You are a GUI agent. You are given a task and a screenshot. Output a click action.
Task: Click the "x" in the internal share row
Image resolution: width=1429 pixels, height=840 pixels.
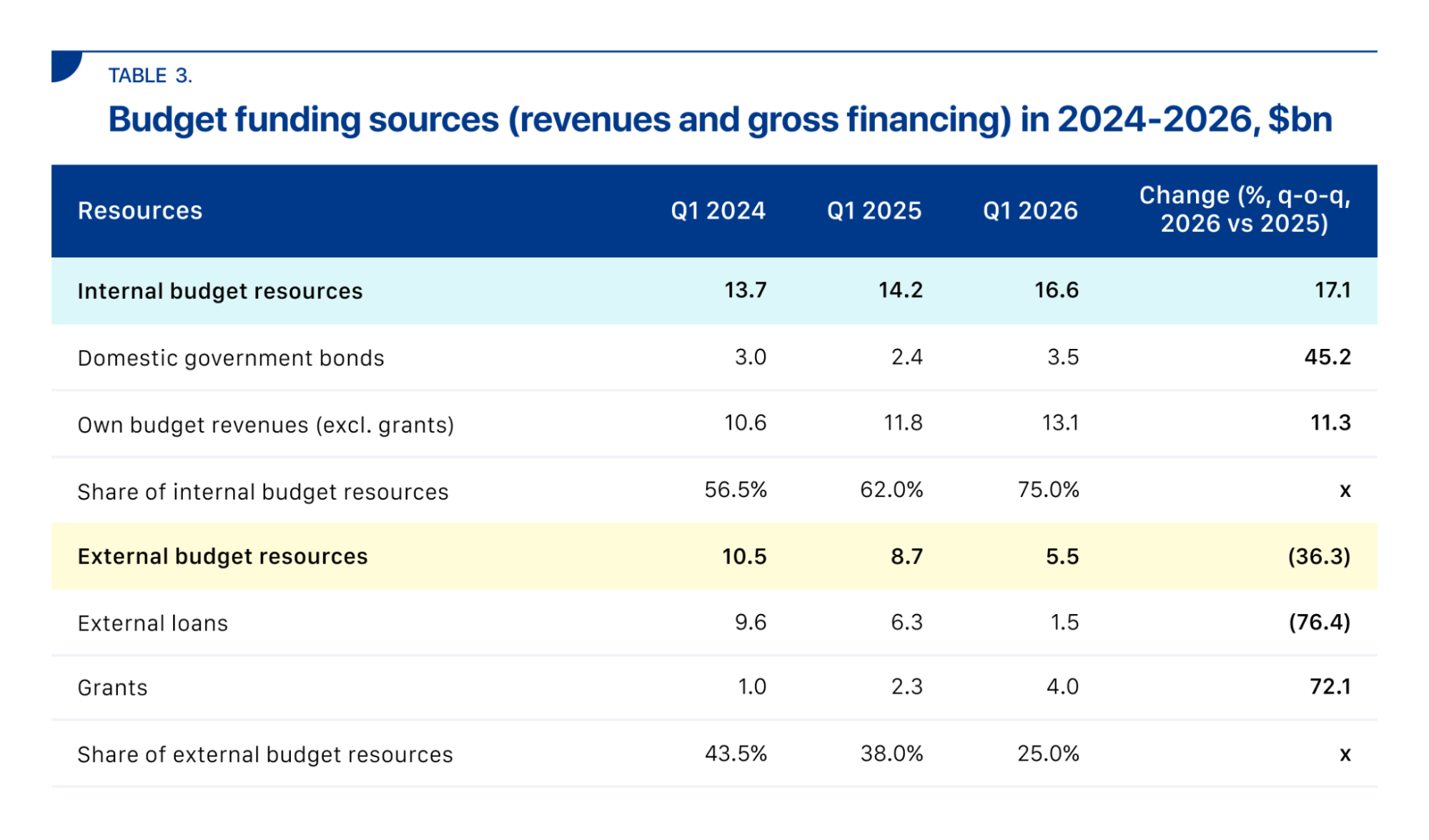(x=1345, y=491)
